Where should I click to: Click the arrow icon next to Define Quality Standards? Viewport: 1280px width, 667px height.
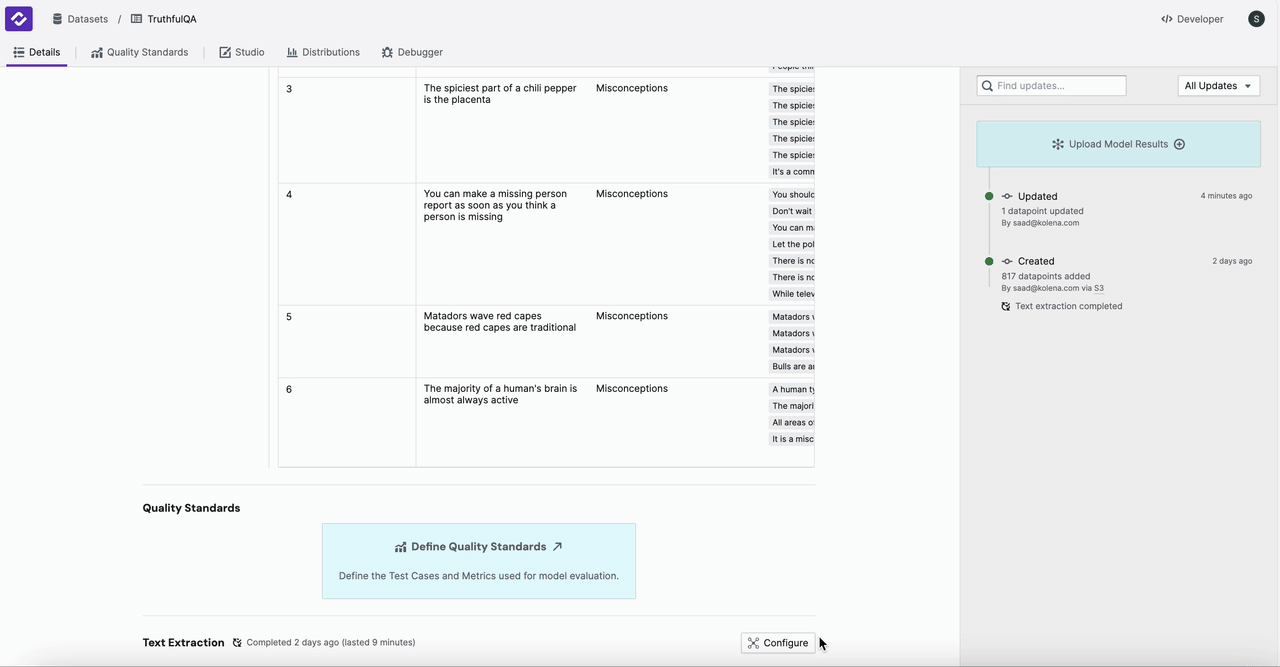click(x=558, y=547)
